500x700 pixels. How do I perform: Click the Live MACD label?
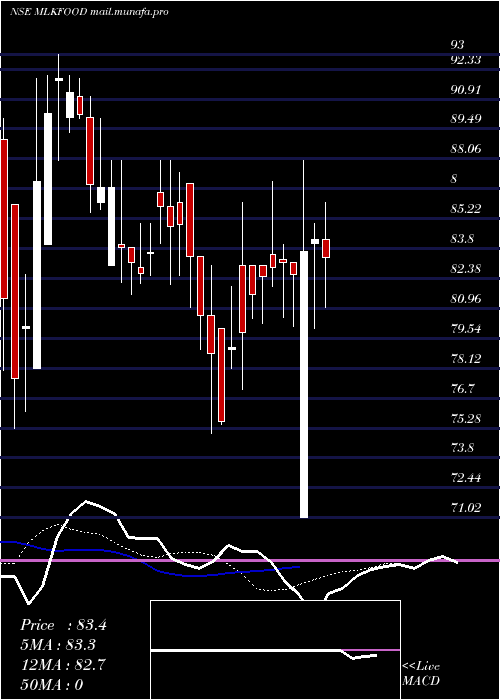(x=421, y=673)
